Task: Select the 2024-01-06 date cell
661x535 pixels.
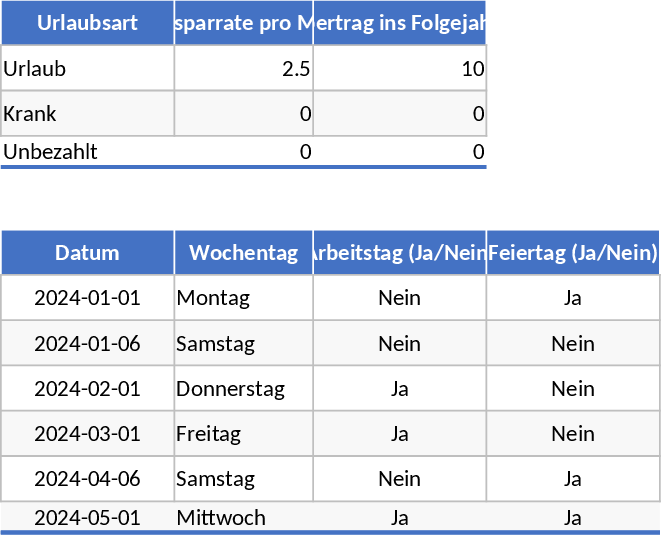Action: (x=87, y=344)
